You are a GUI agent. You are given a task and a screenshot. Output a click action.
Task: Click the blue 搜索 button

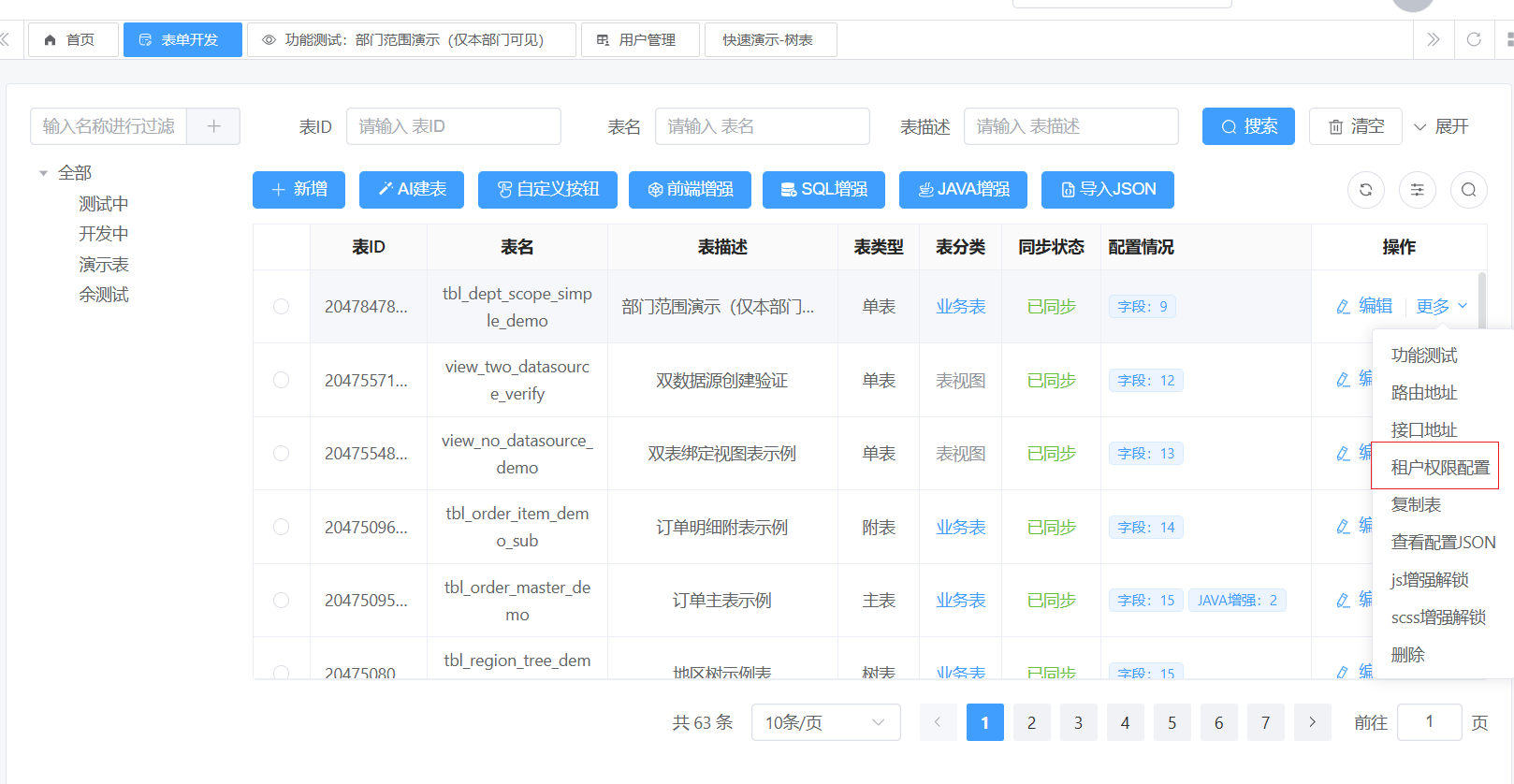[1248, 126]
